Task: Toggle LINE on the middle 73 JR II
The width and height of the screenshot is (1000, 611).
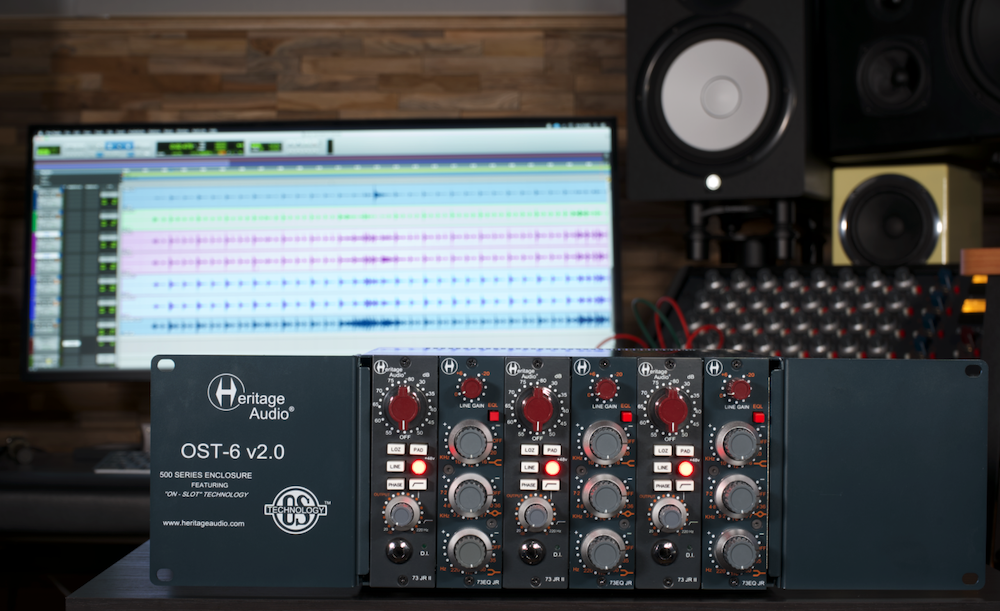Action: tap(529, 467)
